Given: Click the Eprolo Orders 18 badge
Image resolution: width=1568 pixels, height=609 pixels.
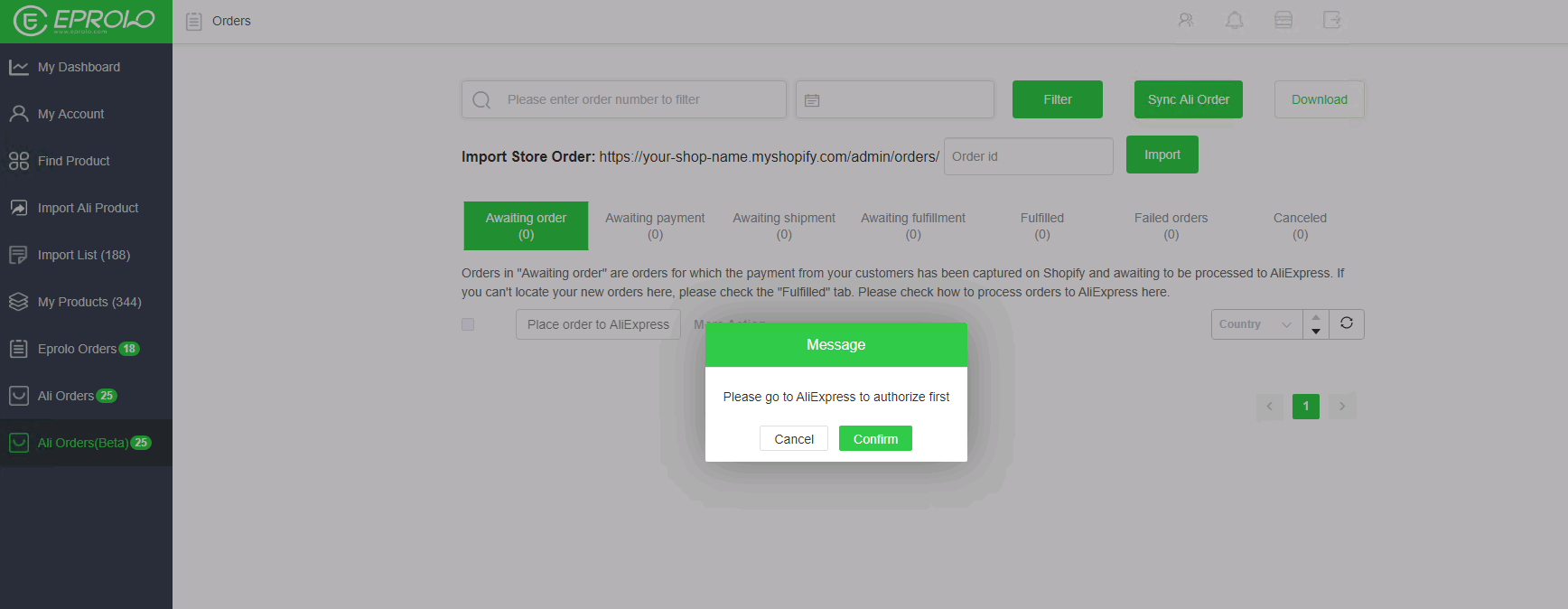Looking at the screenshot, I should [129, 349].
